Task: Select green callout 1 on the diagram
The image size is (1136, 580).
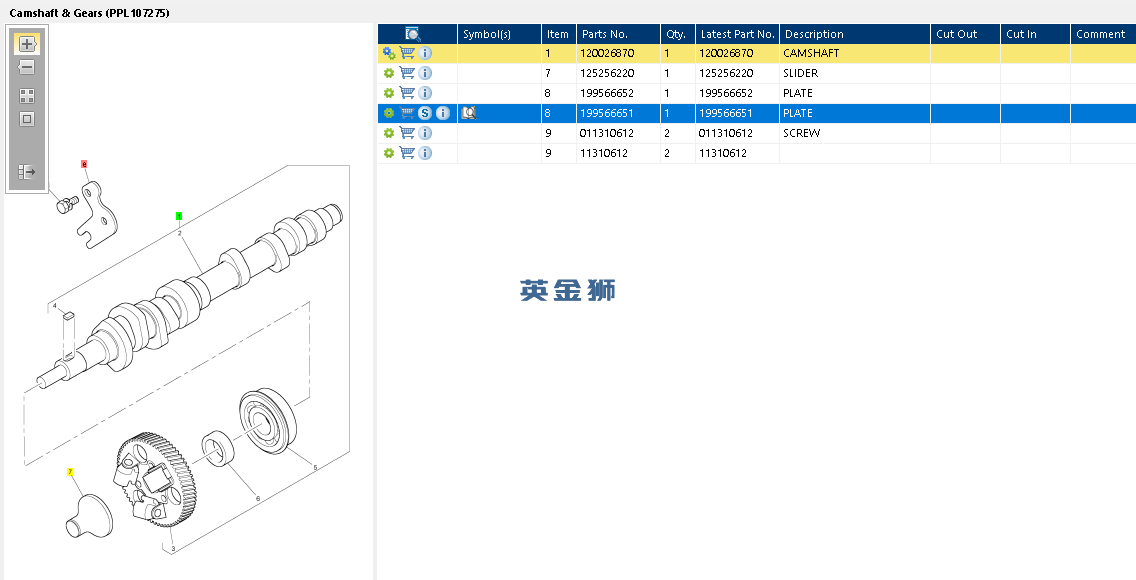Action: 179,216
